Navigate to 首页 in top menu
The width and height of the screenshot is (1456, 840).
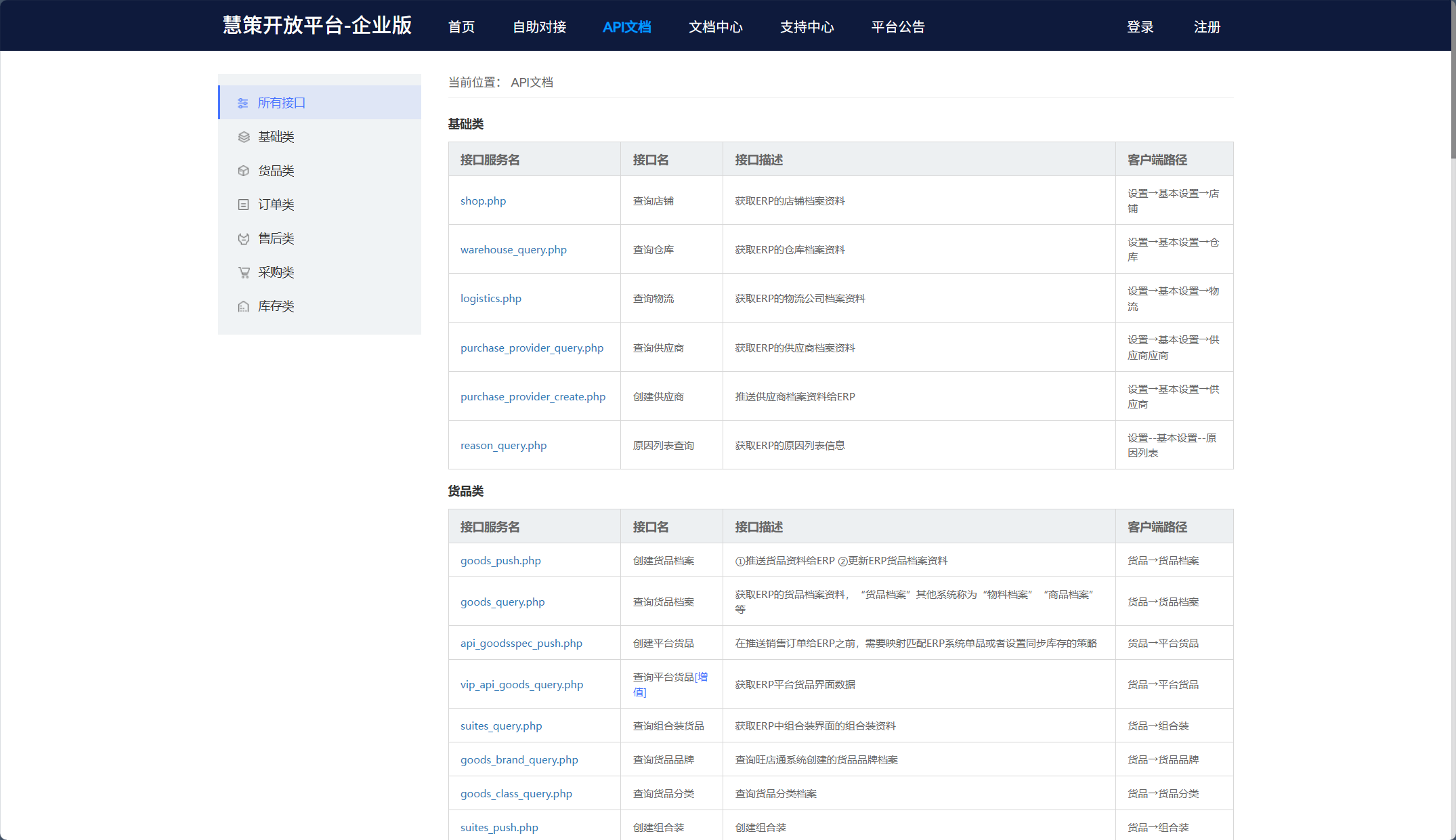tap(461, 27)
